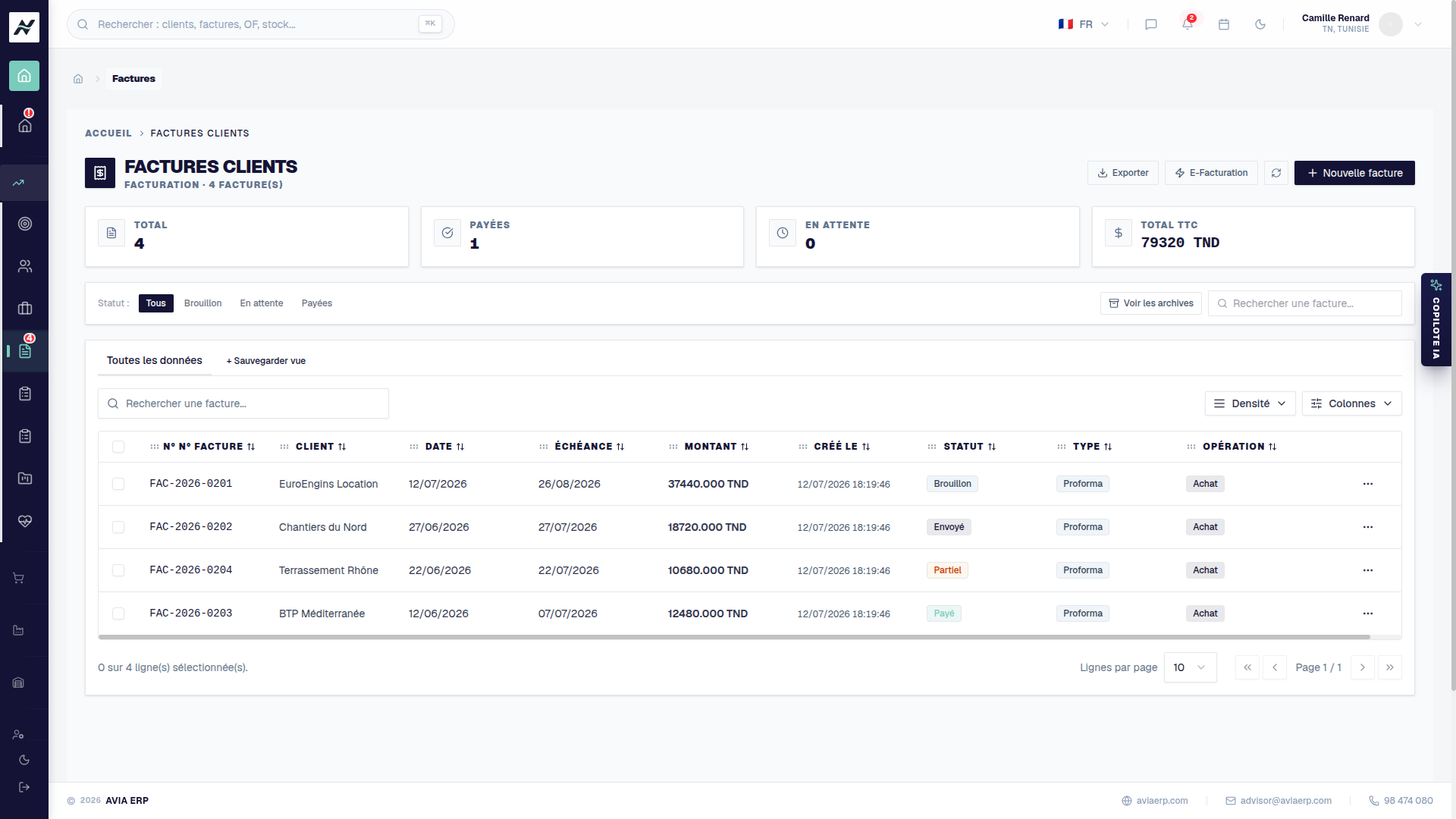Image resolution: width=1456 pixels, height=819 pixels.
Task: Open the factory sidebar icon
Action: 19,631
